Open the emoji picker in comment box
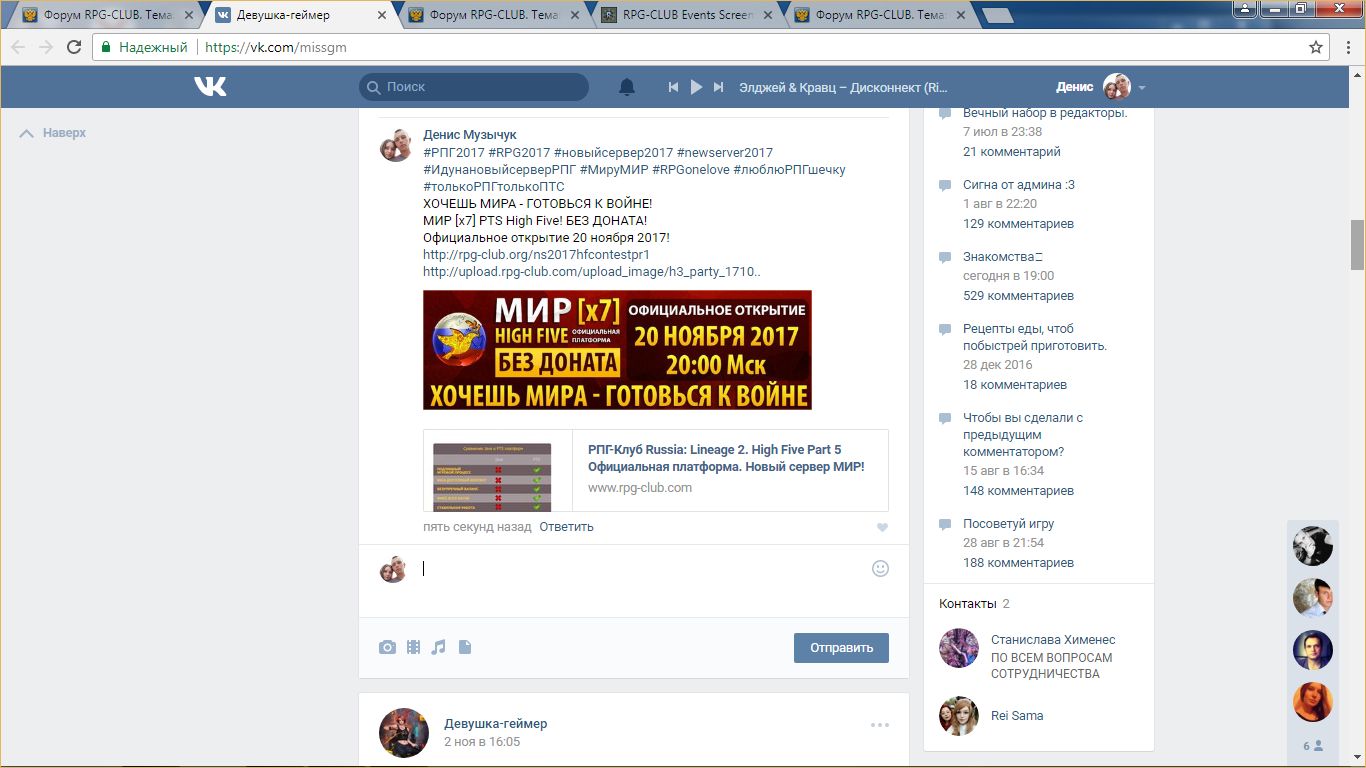Screen dimensions: 1366x768 [x=880, y=568]
